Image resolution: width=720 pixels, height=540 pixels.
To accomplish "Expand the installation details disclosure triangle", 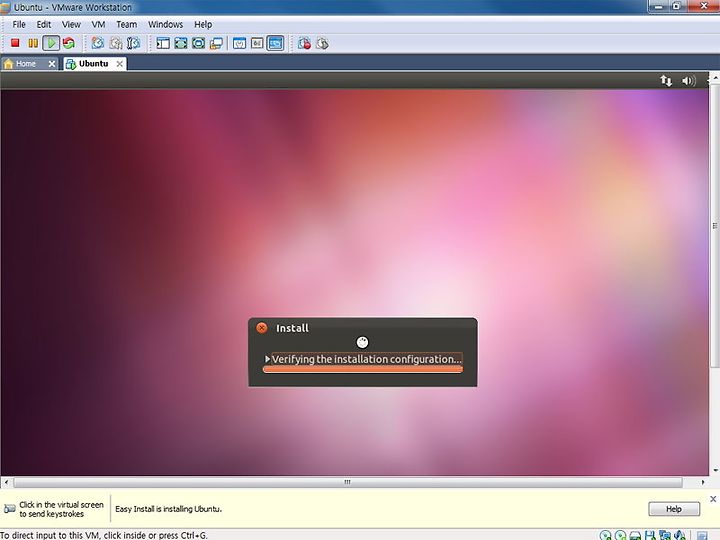I will (x=267, y=359).
